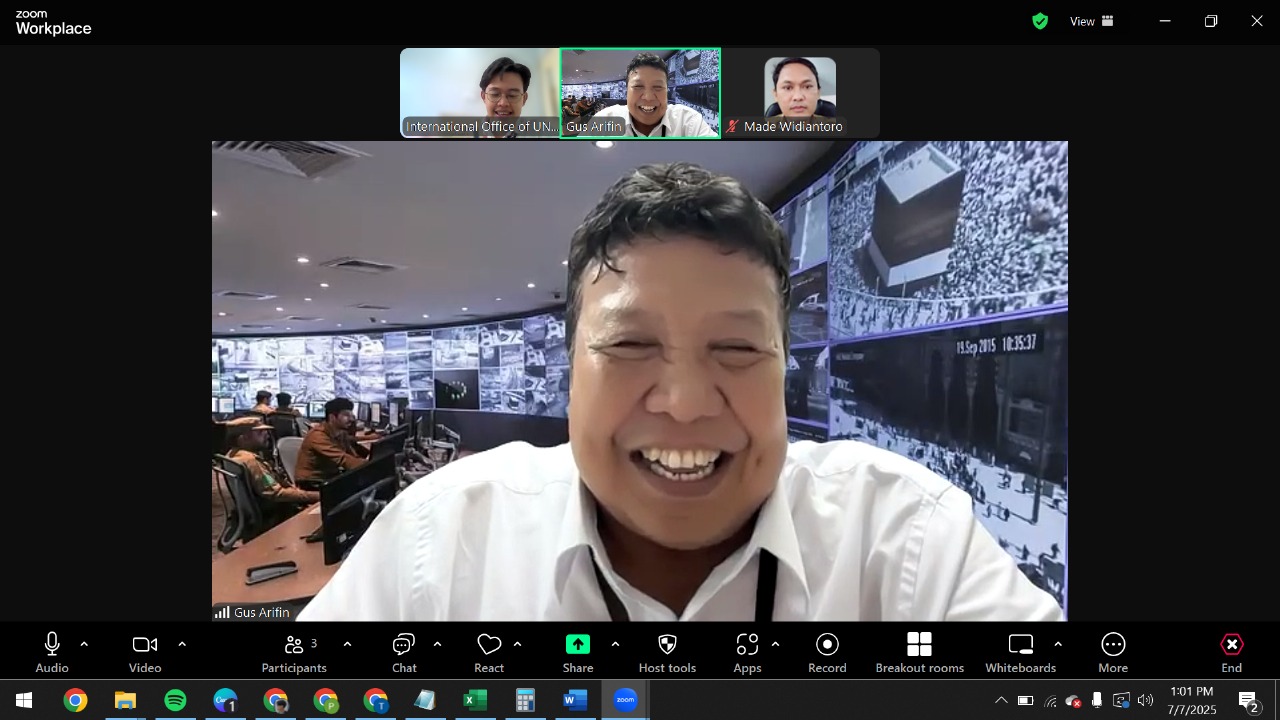1280x720 pixels.
Task: Click the green encryption shield icon
Action: (1040, 21)
